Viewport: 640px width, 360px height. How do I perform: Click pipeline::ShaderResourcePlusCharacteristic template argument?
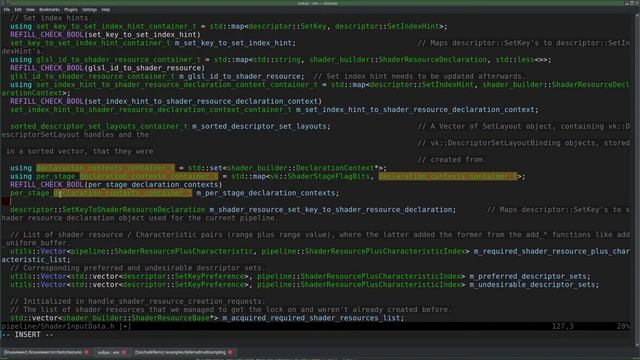(162, 251)
